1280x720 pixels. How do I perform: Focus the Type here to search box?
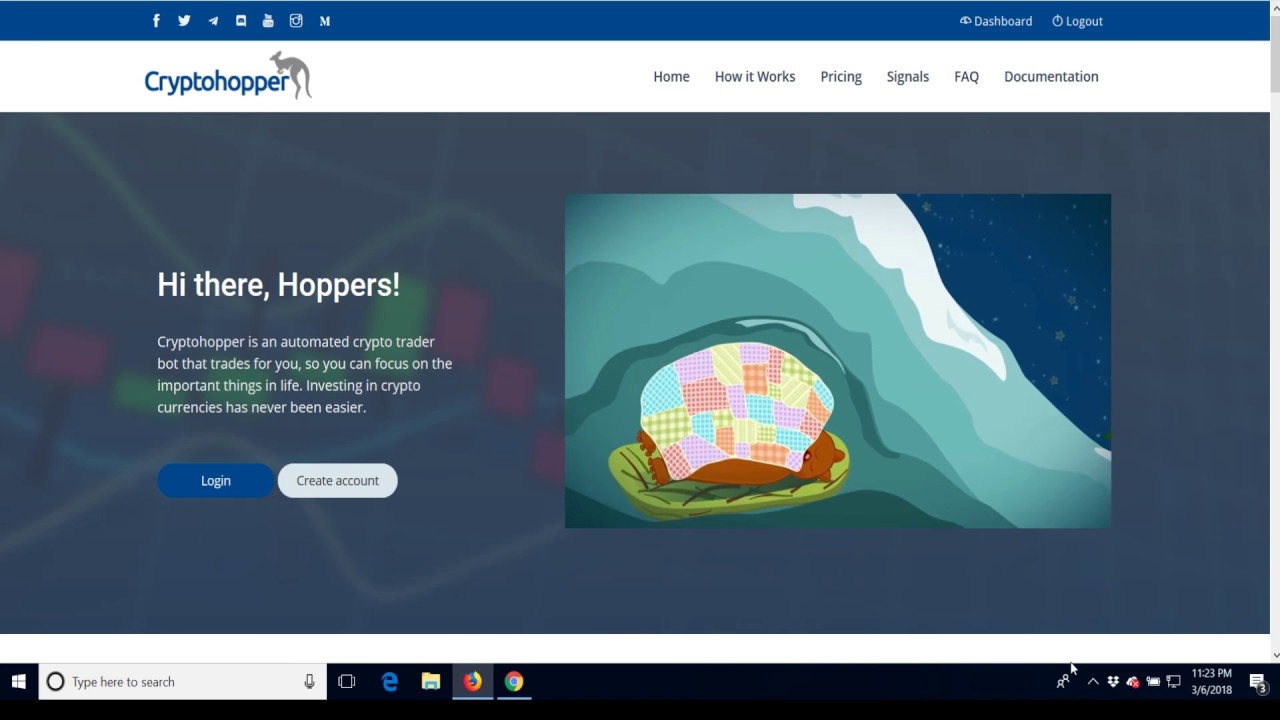(x=183, y=682)
